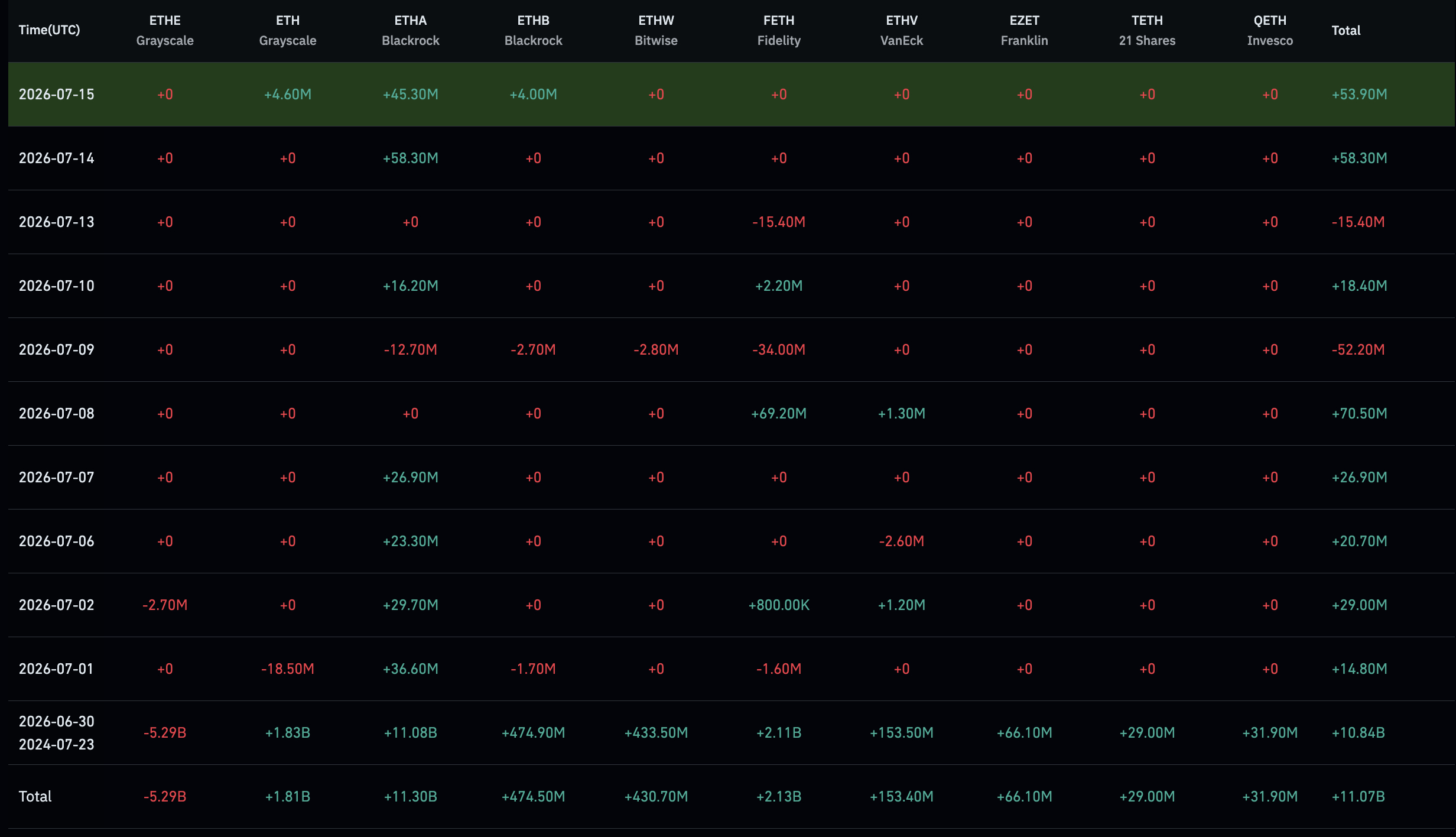Click the +800.00K FETH value
1456x837 pixels.
(x=779, y=605)
